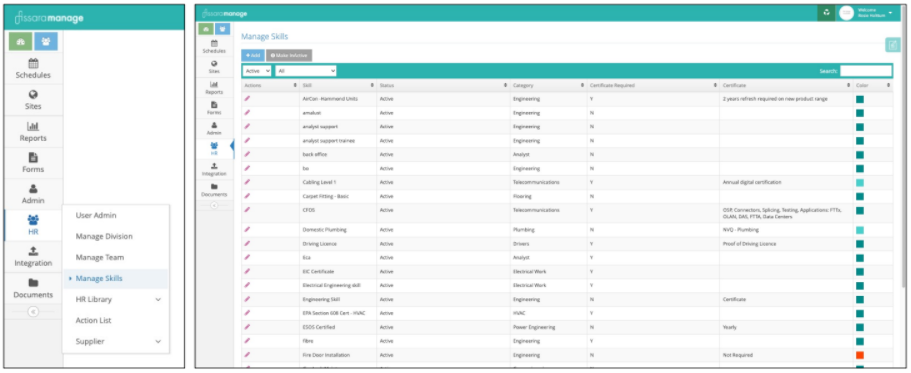Click 'Electrical Engineering skill' name
The width and height of the screenshot is (911, 373).
pos(332,285)
